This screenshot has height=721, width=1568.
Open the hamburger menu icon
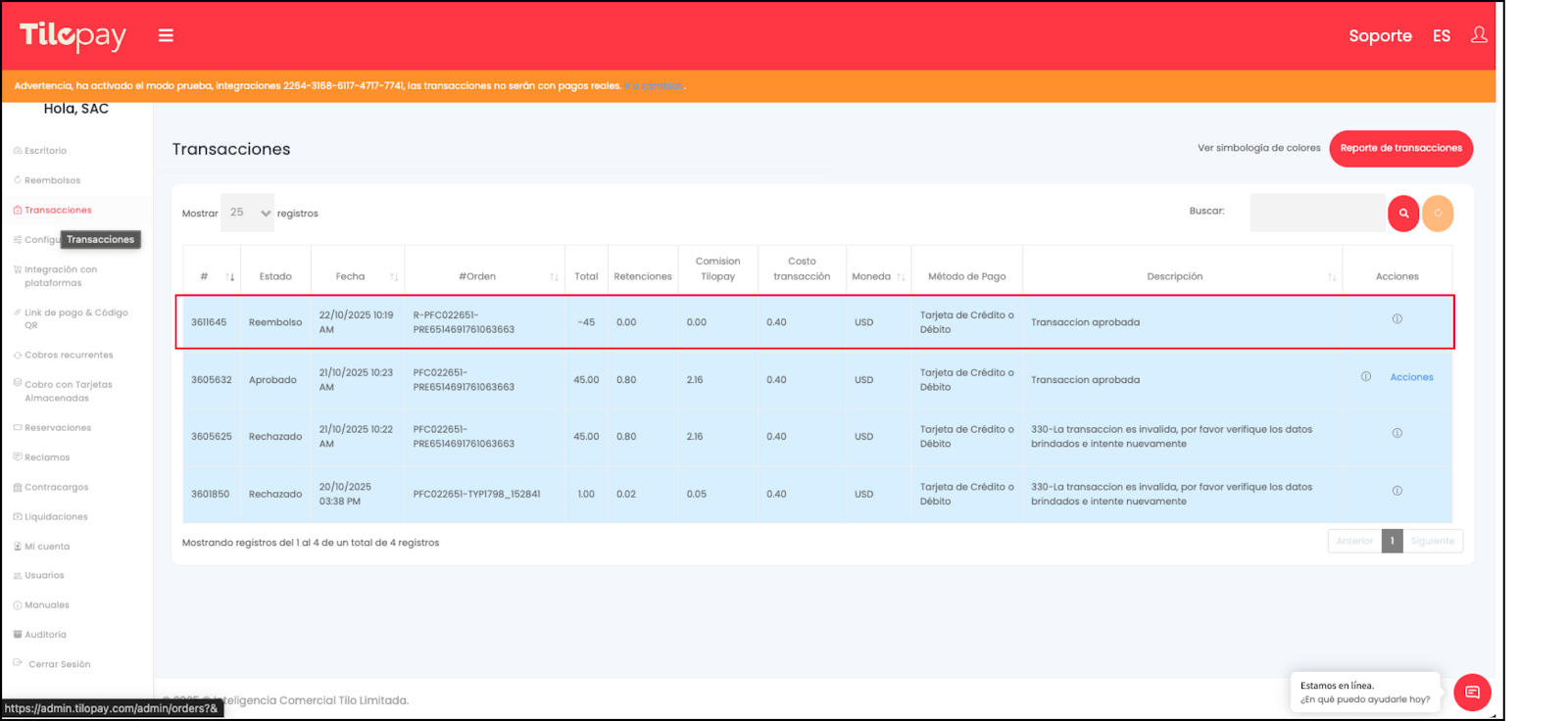tap(166, 35)
